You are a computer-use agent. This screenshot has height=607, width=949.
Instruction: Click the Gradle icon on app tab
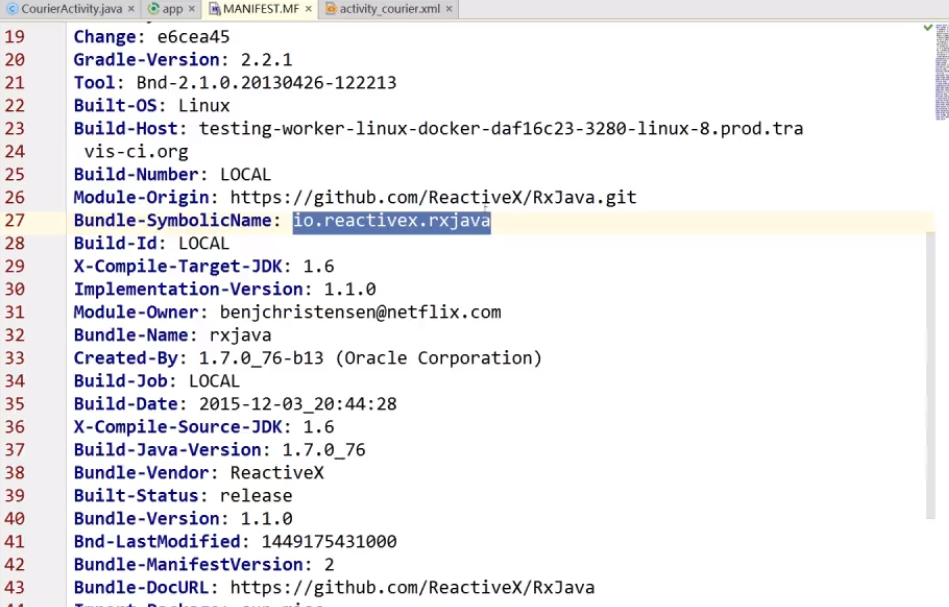coord(154,8)
